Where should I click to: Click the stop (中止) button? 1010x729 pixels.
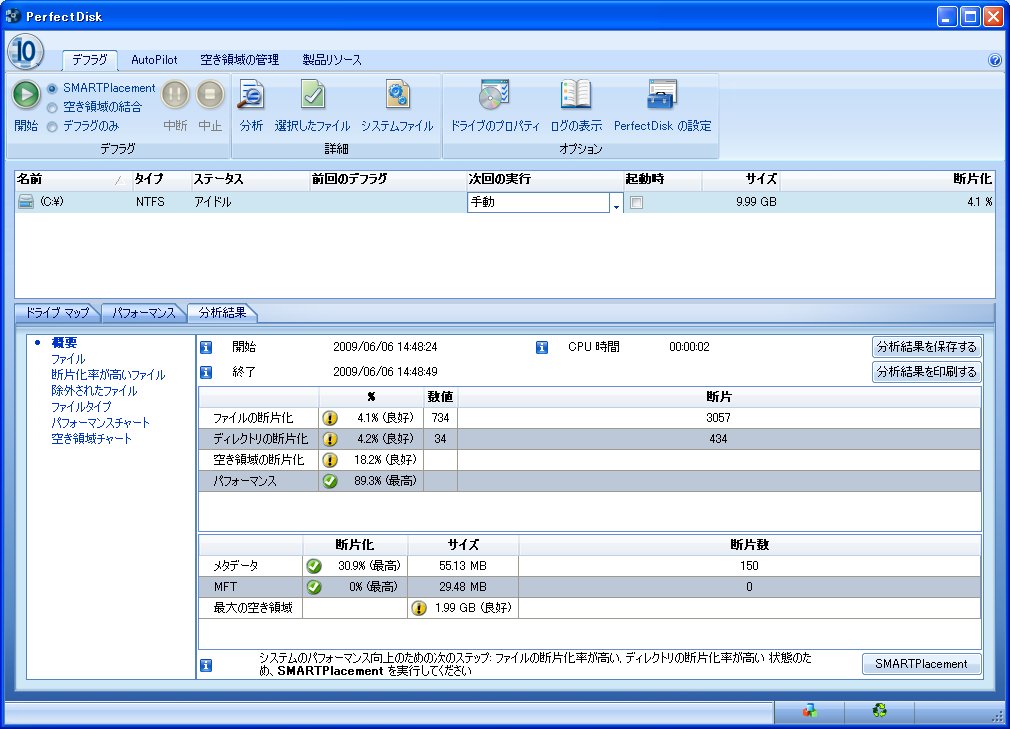tap(209, 95)
